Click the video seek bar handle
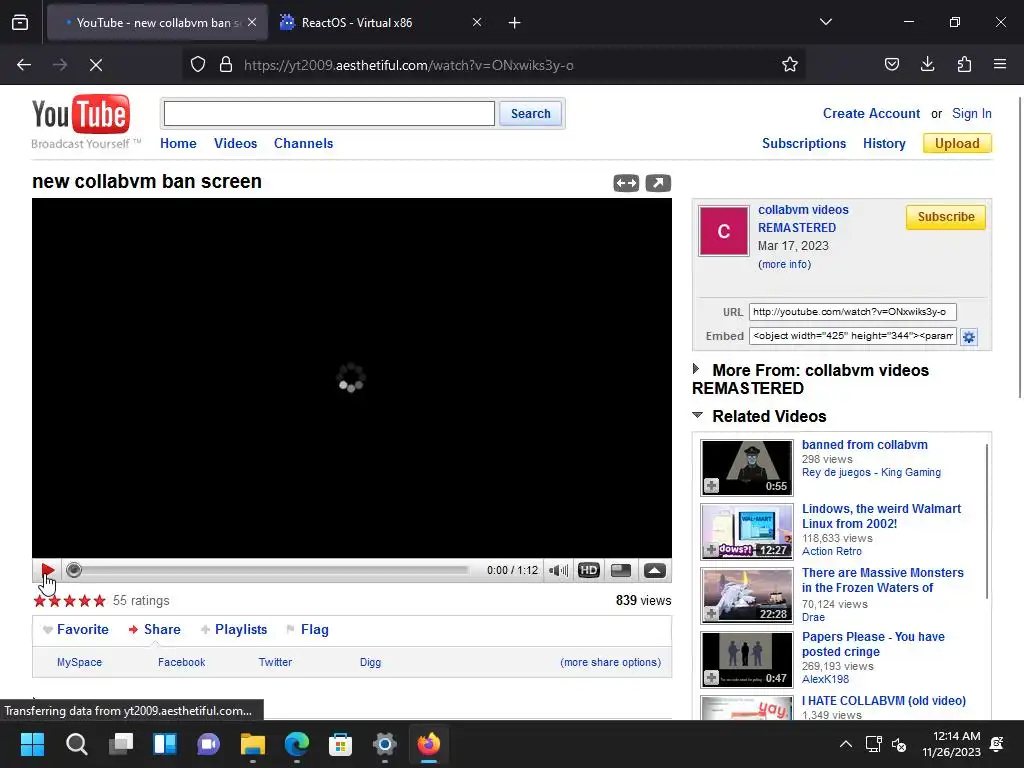This screenshot has width=1024, height=768. (74, 570)
